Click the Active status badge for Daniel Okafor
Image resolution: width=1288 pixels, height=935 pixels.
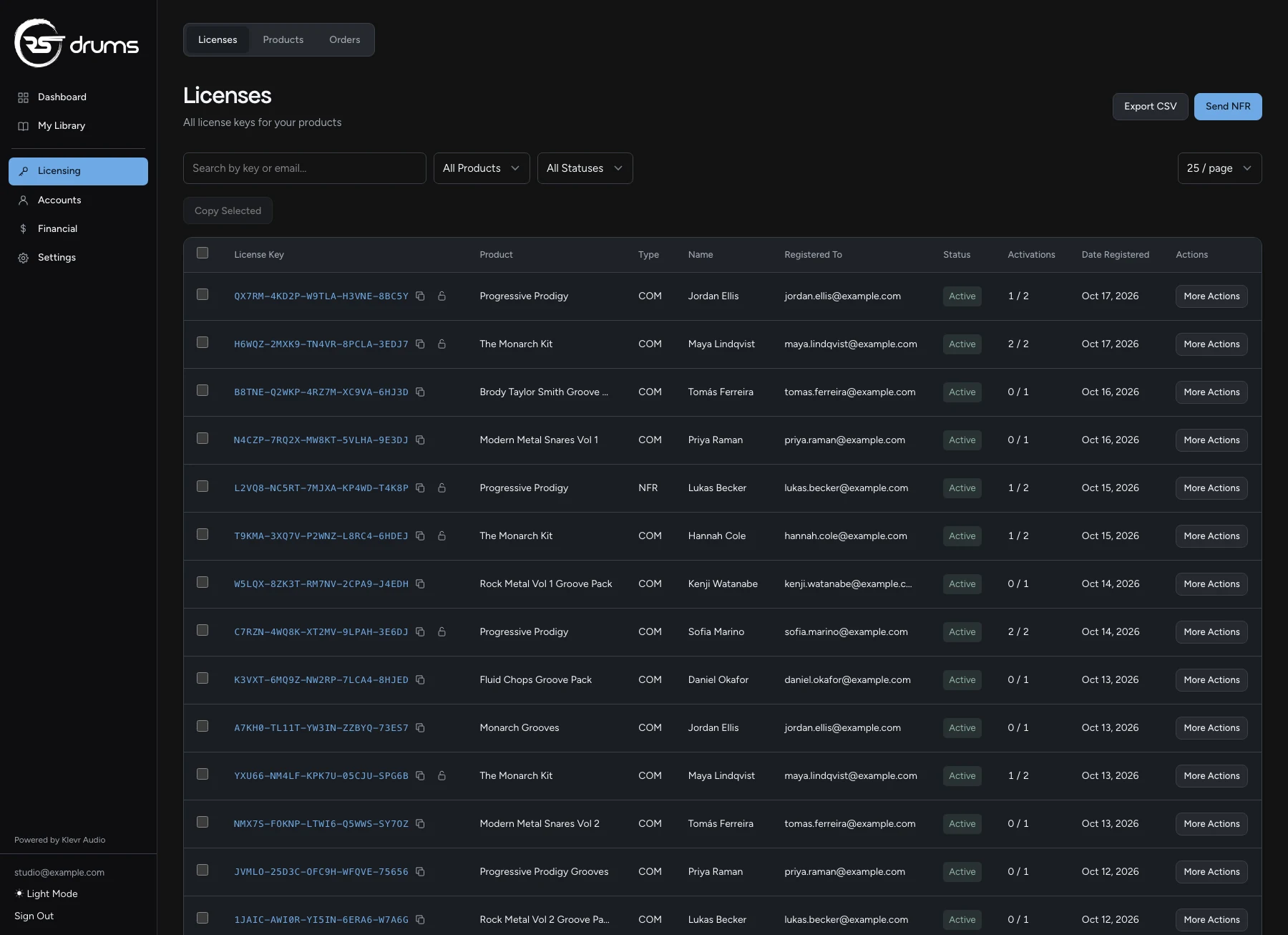point(962,680)
